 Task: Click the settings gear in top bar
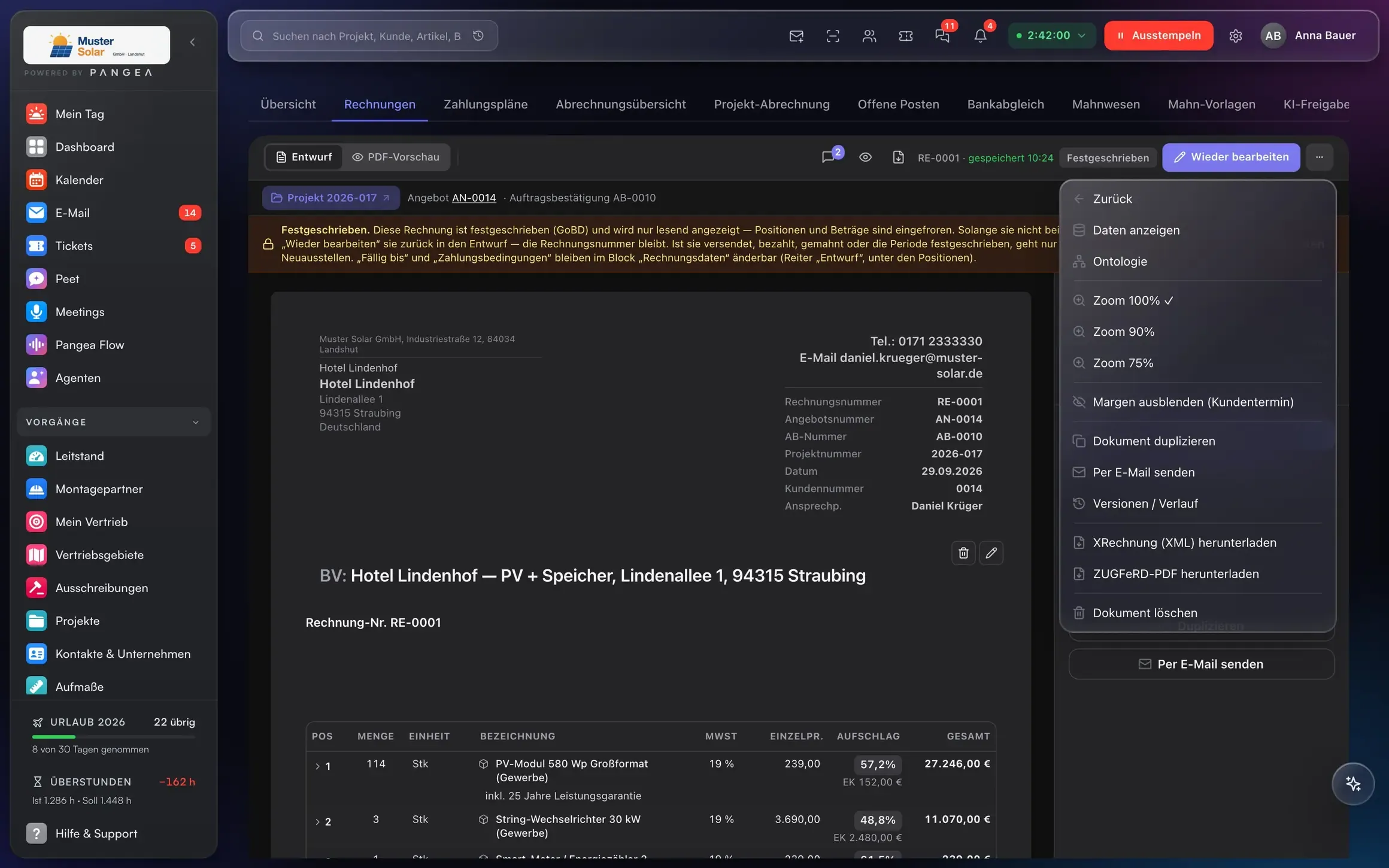[1235, 36]
